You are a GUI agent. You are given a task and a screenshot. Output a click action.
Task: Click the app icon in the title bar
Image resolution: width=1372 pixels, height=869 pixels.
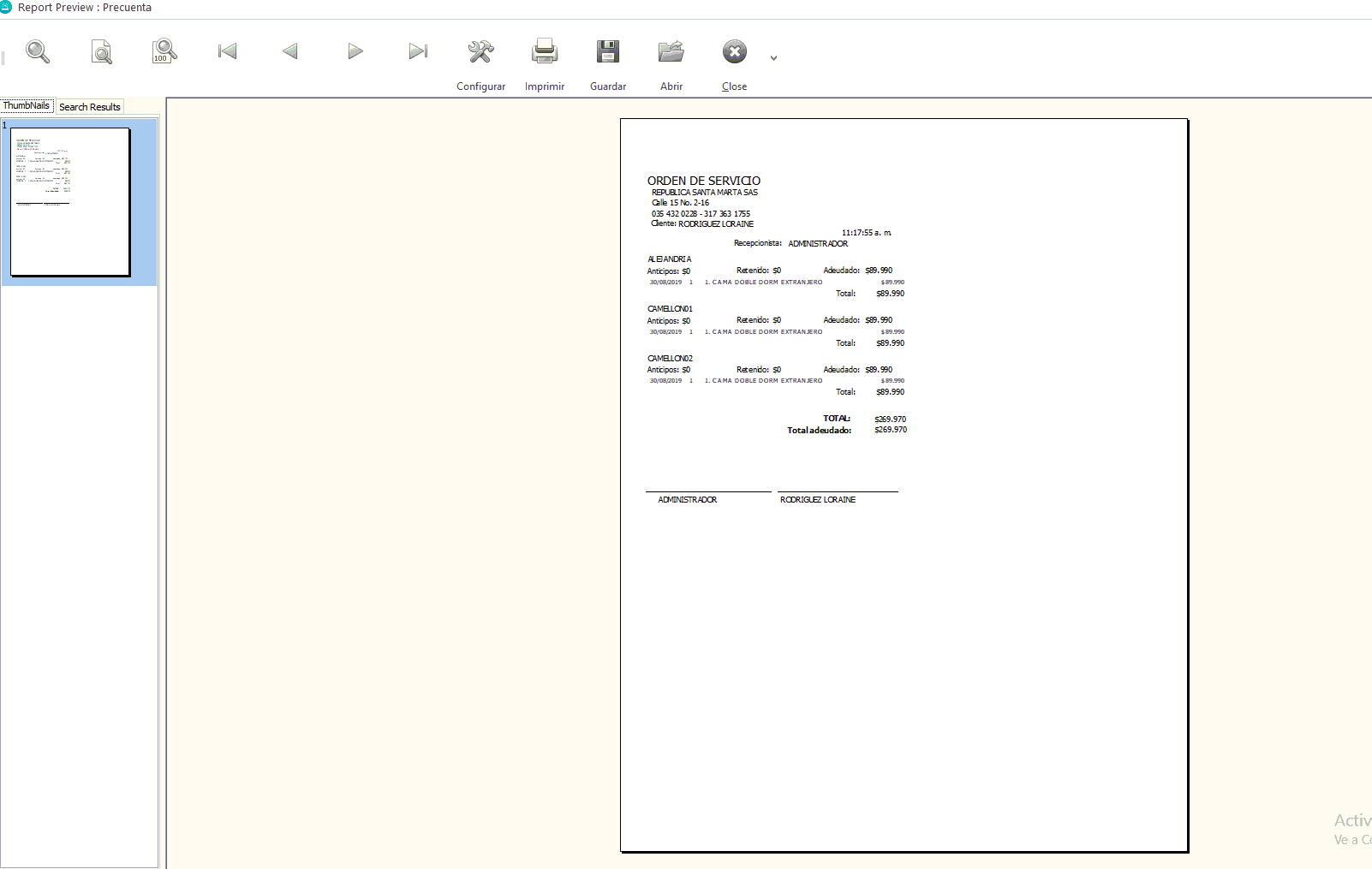coord(6,7)
